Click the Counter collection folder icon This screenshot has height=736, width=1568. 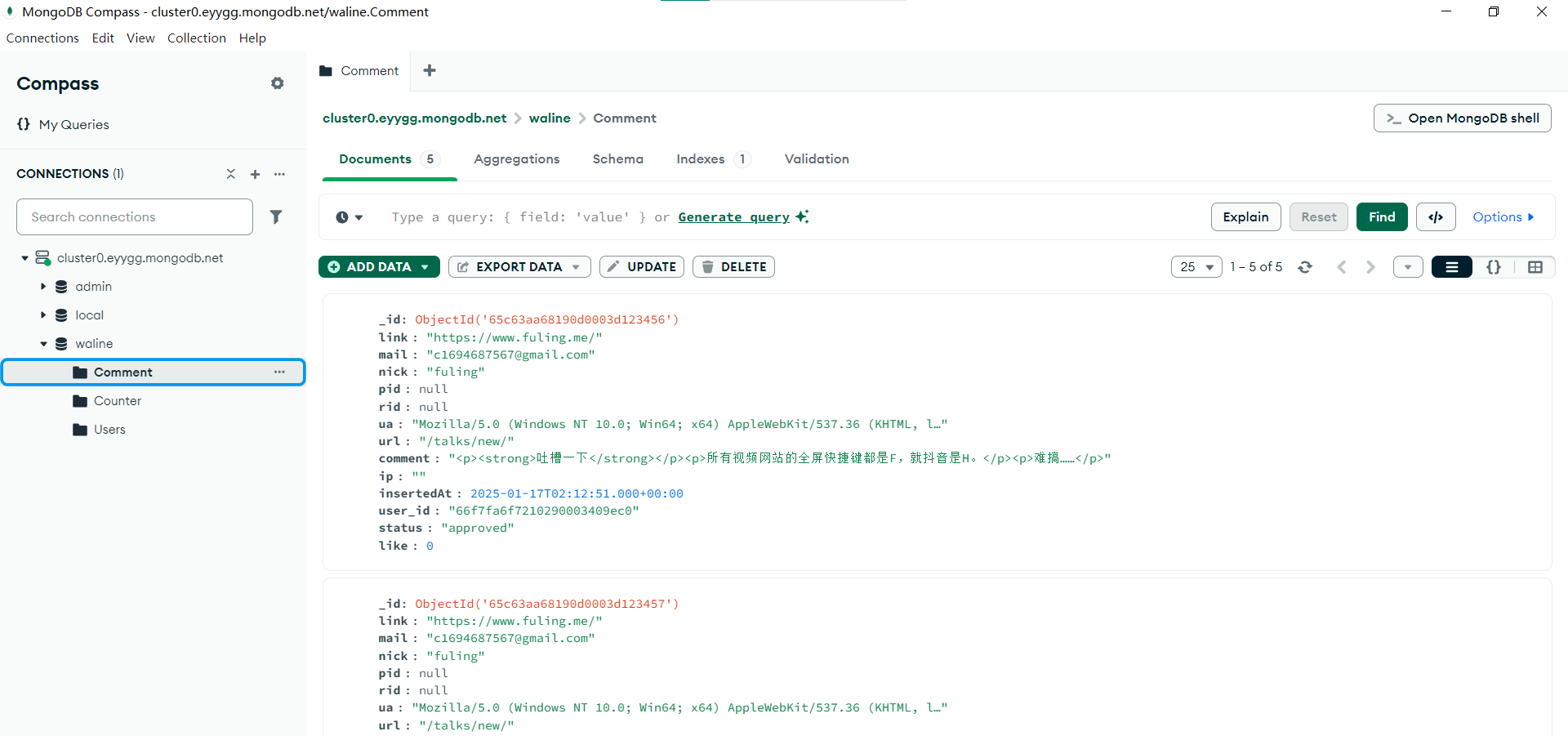point(80,401)
